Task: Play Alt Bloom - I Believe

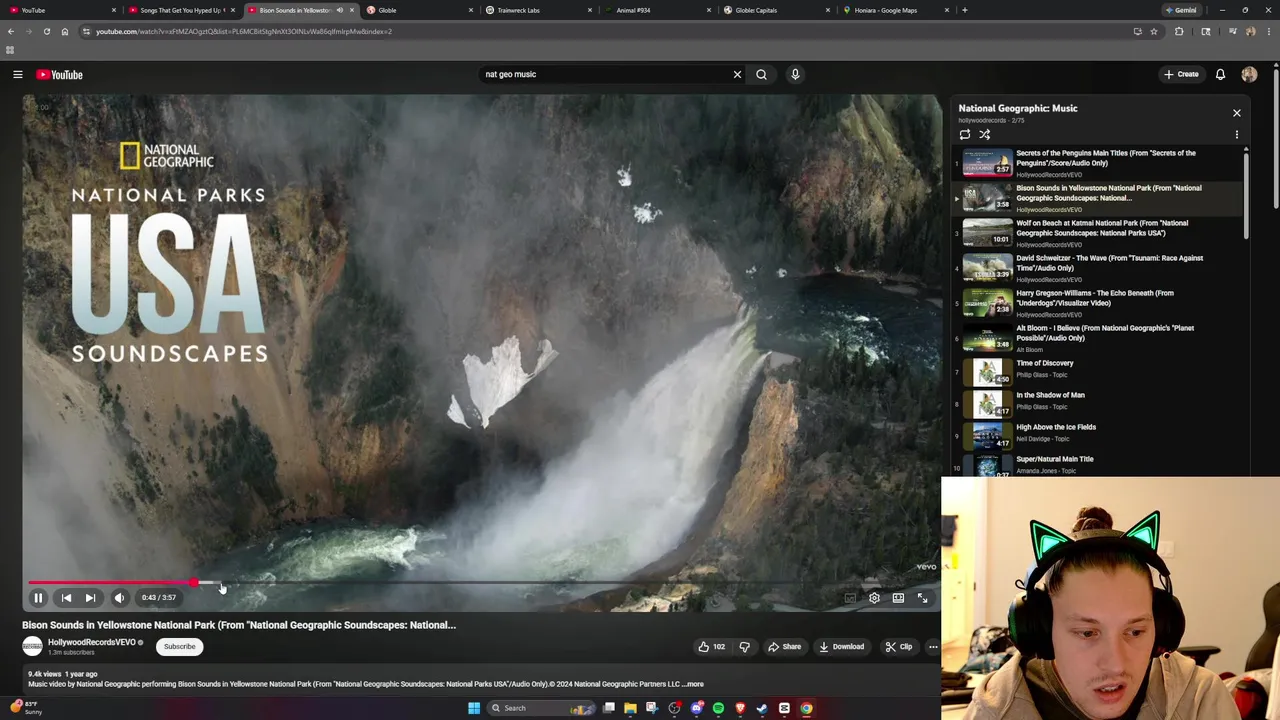Action: tap(1097, 338)
